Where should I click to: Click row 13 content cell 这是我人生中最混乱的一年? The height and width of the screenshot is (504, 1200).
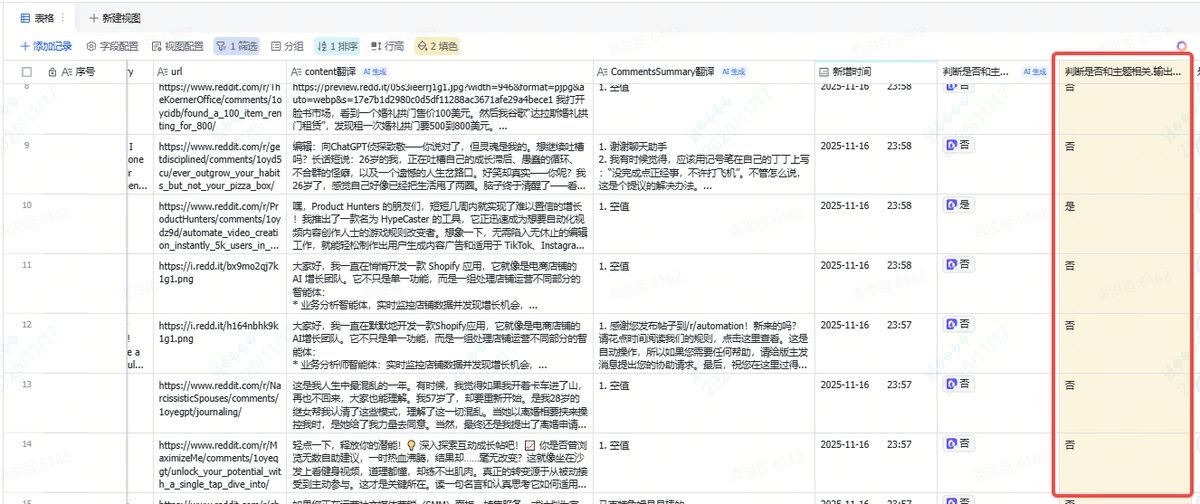coord(440,402)
